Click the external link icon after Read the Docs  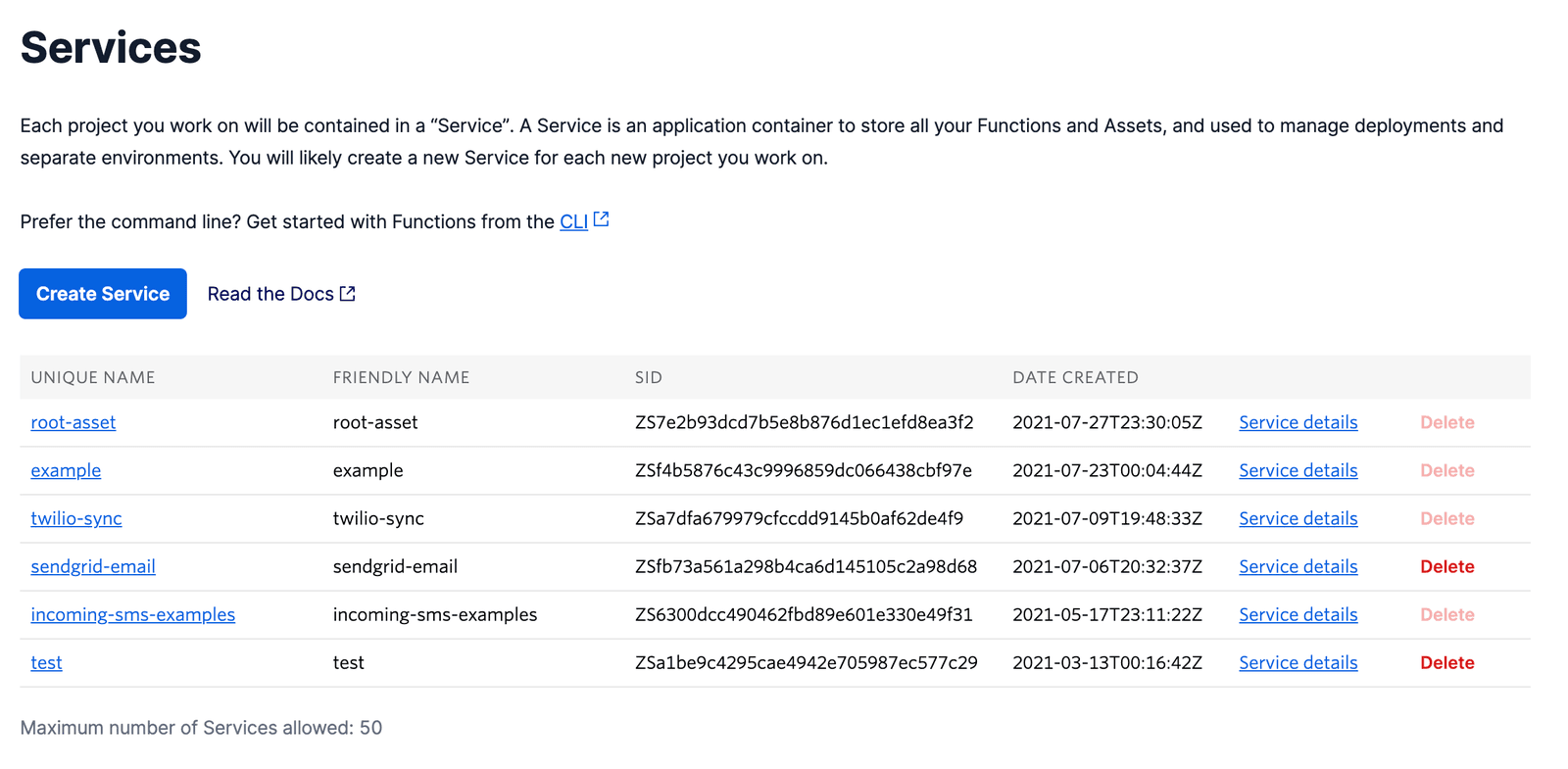pos(348,294)
